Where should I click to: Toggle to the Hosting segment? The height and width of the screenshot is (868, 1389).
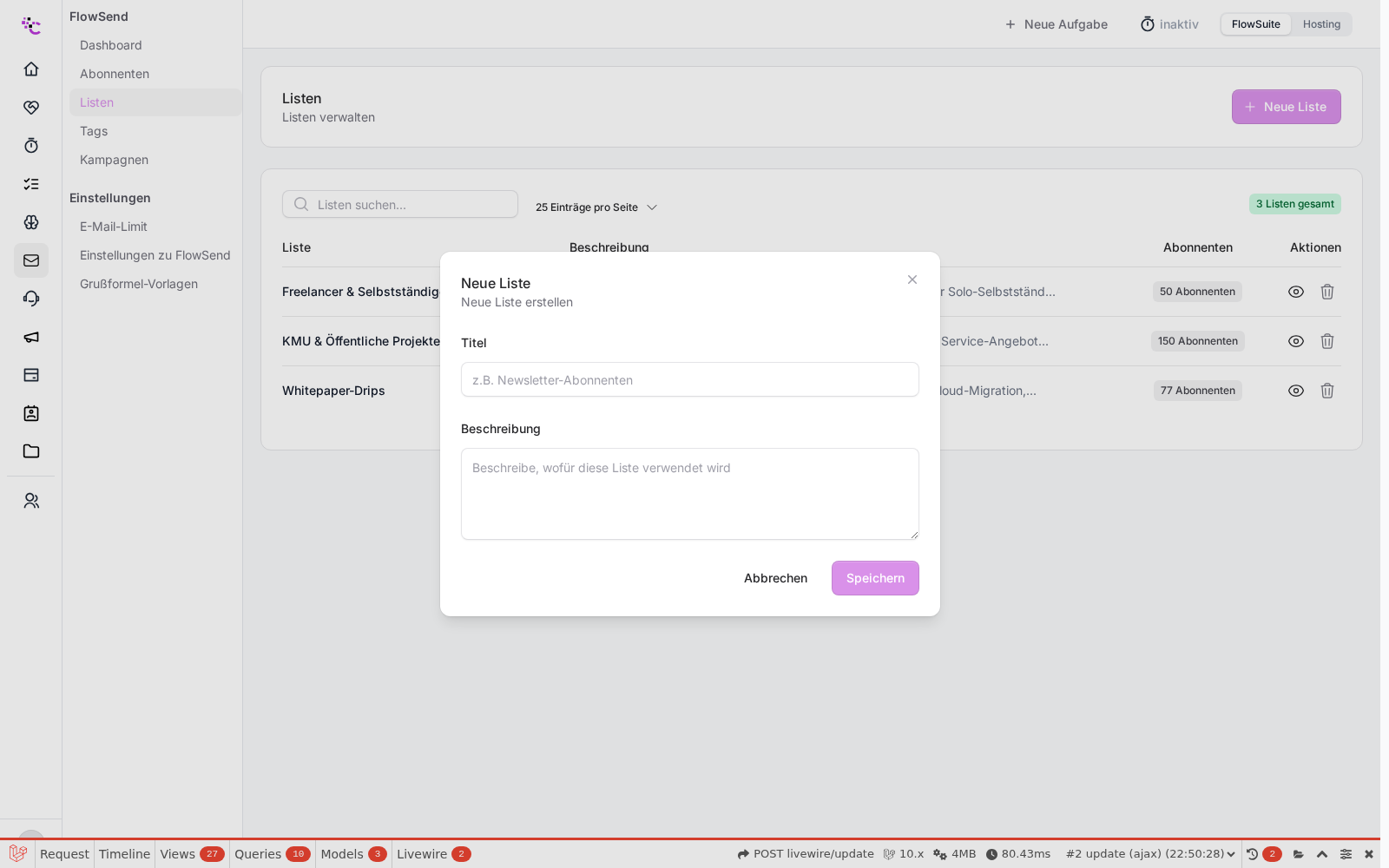[x=1321, y=24]
